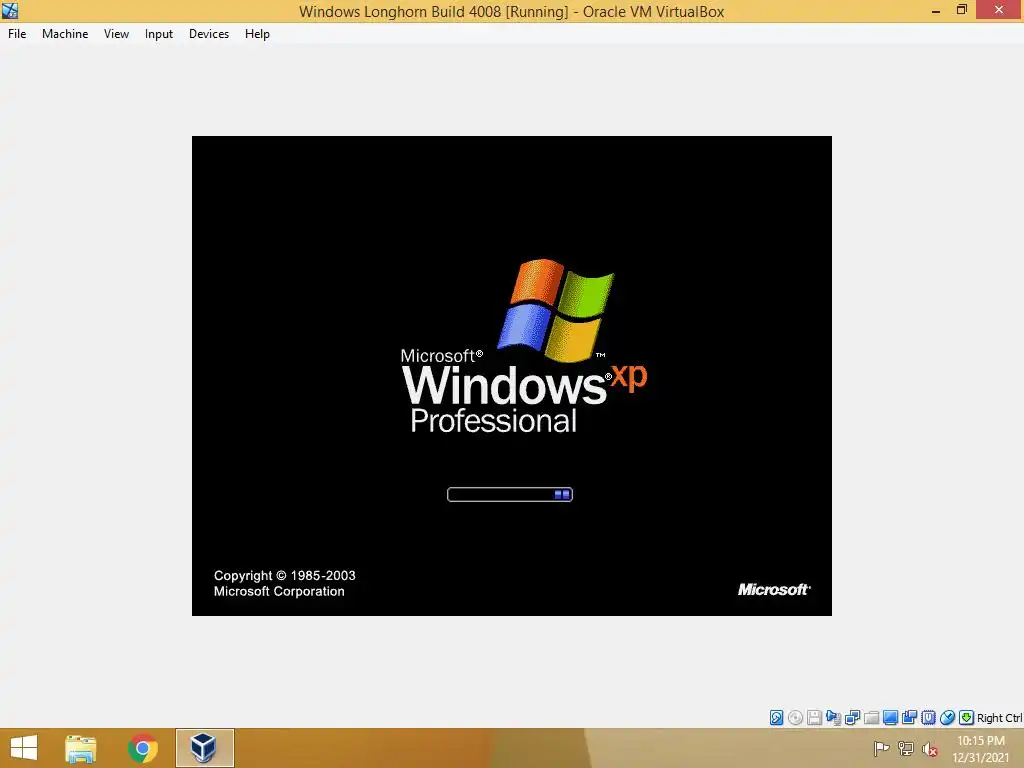Viewport: 1024px width, 768px height.
Task: Open the Devices menu
Action: point(209,34)
